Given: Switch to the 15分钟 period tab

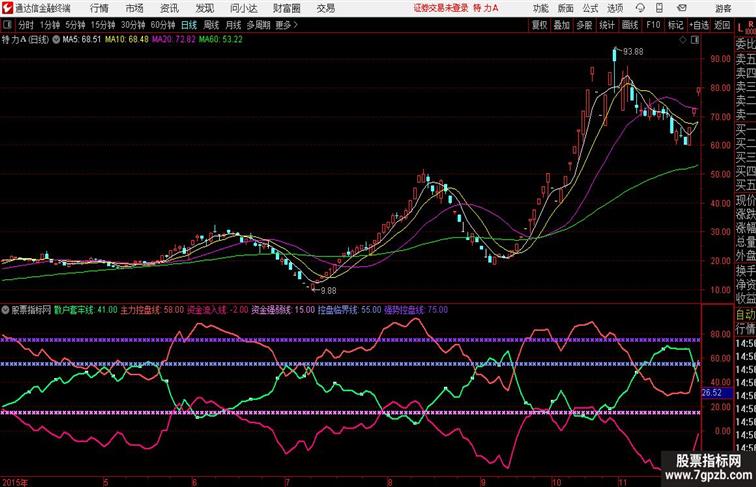Looking at the screenshot, I should (103, 25).
